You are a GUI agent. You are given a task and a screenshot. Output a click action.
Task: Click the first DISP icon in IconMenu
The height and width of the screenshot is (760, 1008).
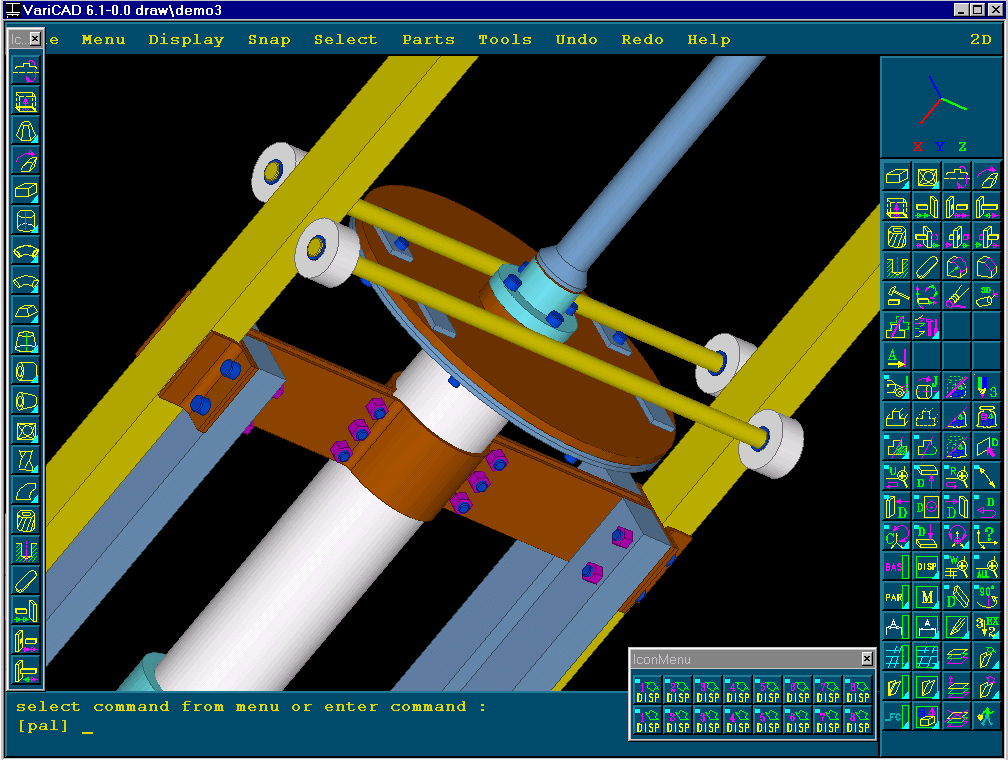pos(648,691)
